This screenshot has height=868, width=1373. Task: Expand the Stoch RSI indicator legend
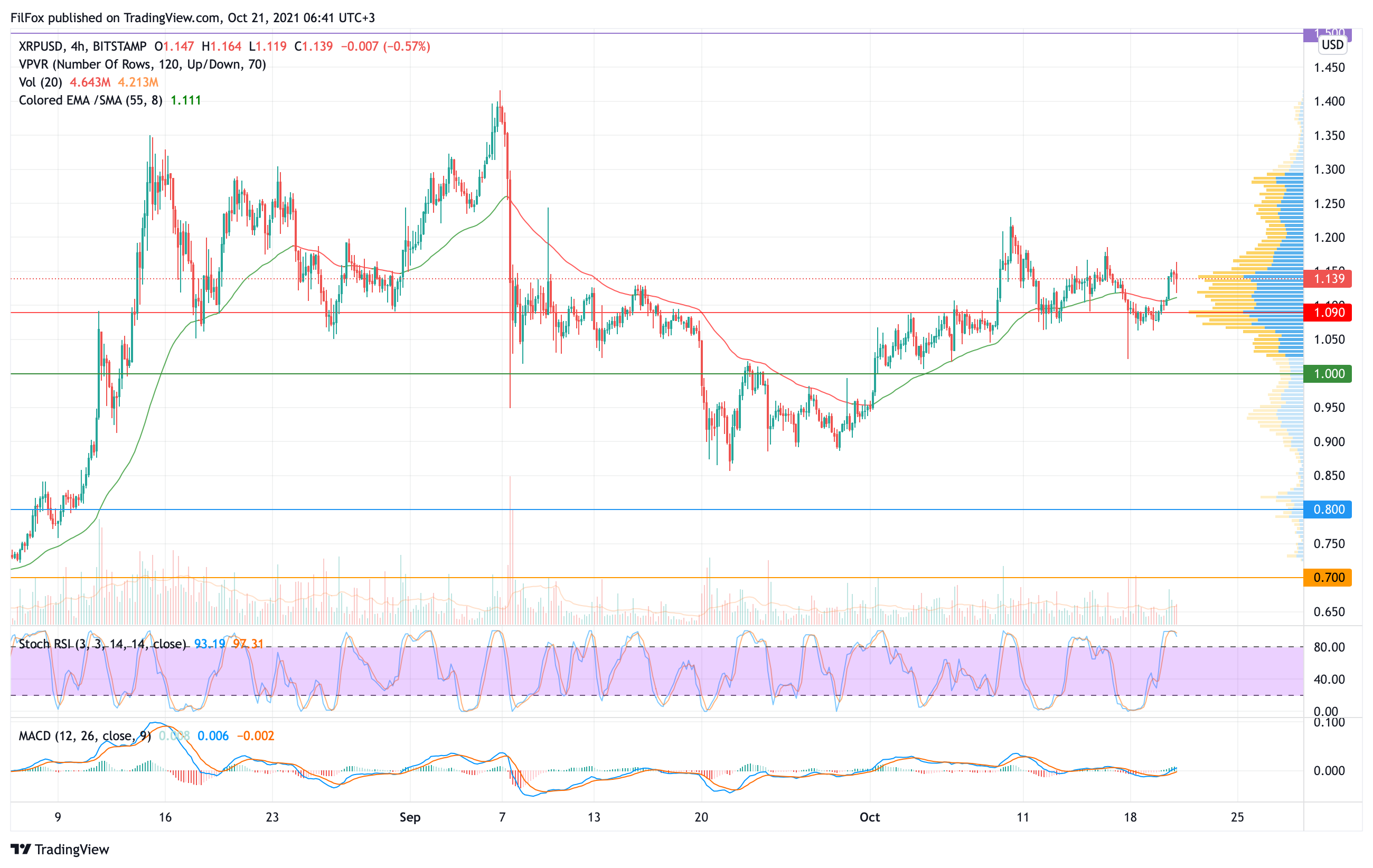coord(102,644)
